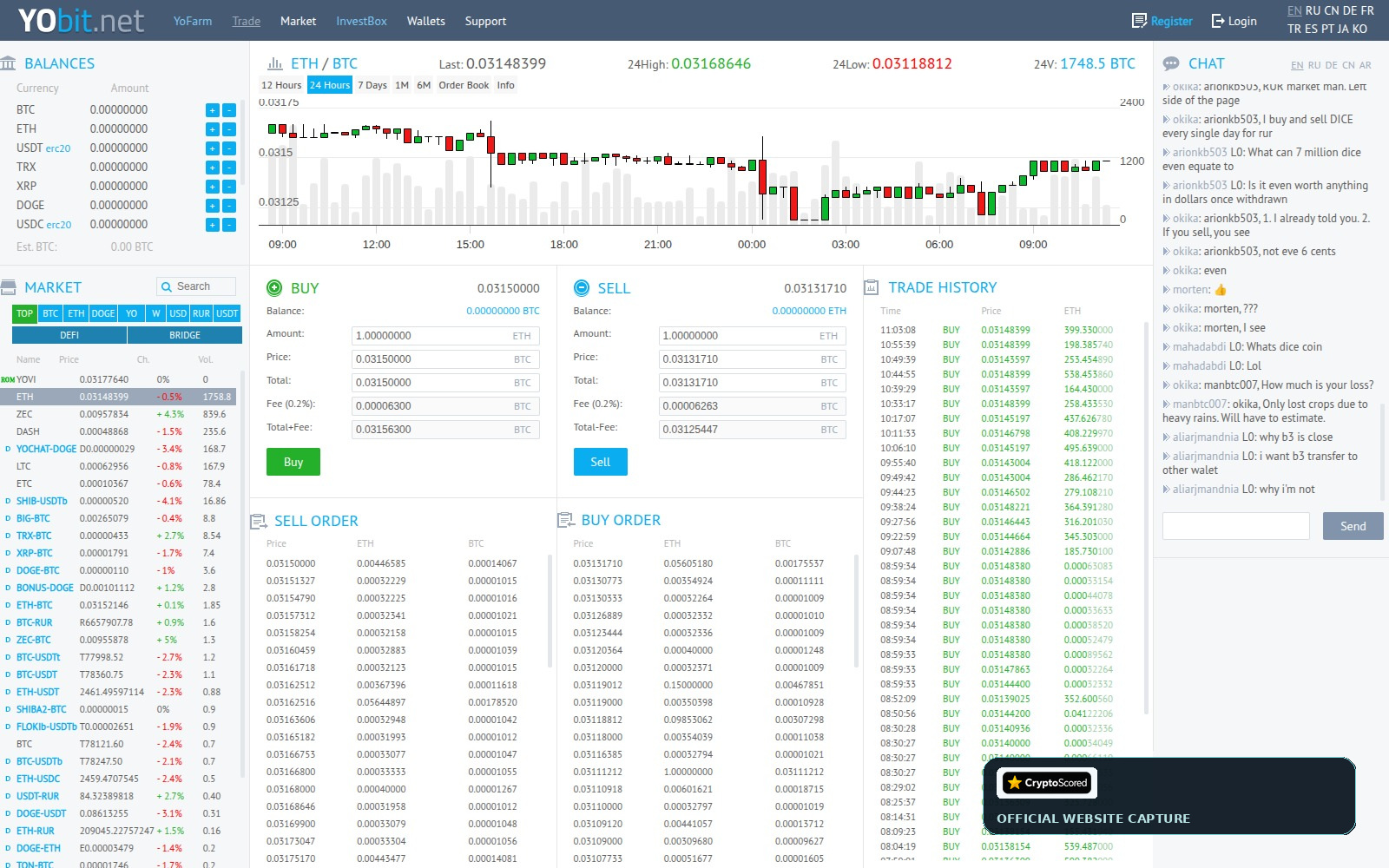Viewport: 1389px width, 868px height.
Task: Select the RUR market filter
Action: (201, 313)
